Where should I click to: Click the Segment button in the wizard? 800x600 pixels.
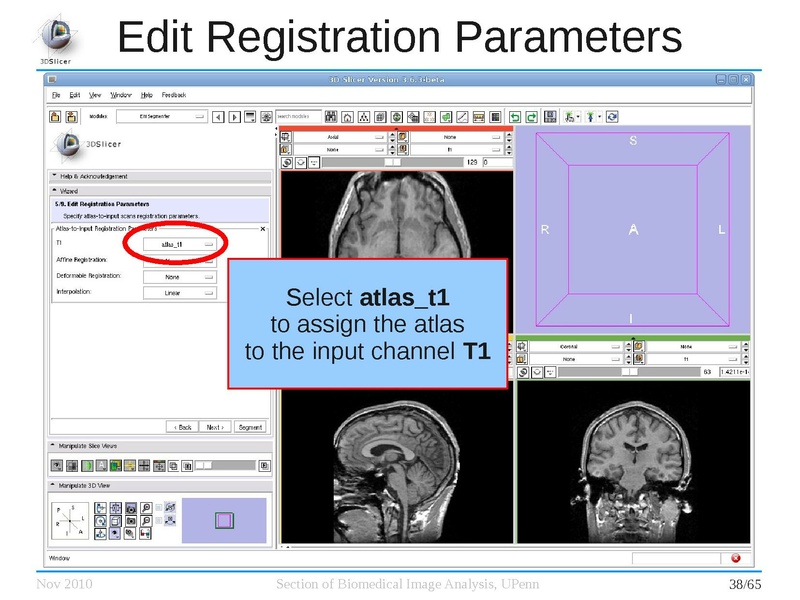[248, 426]
